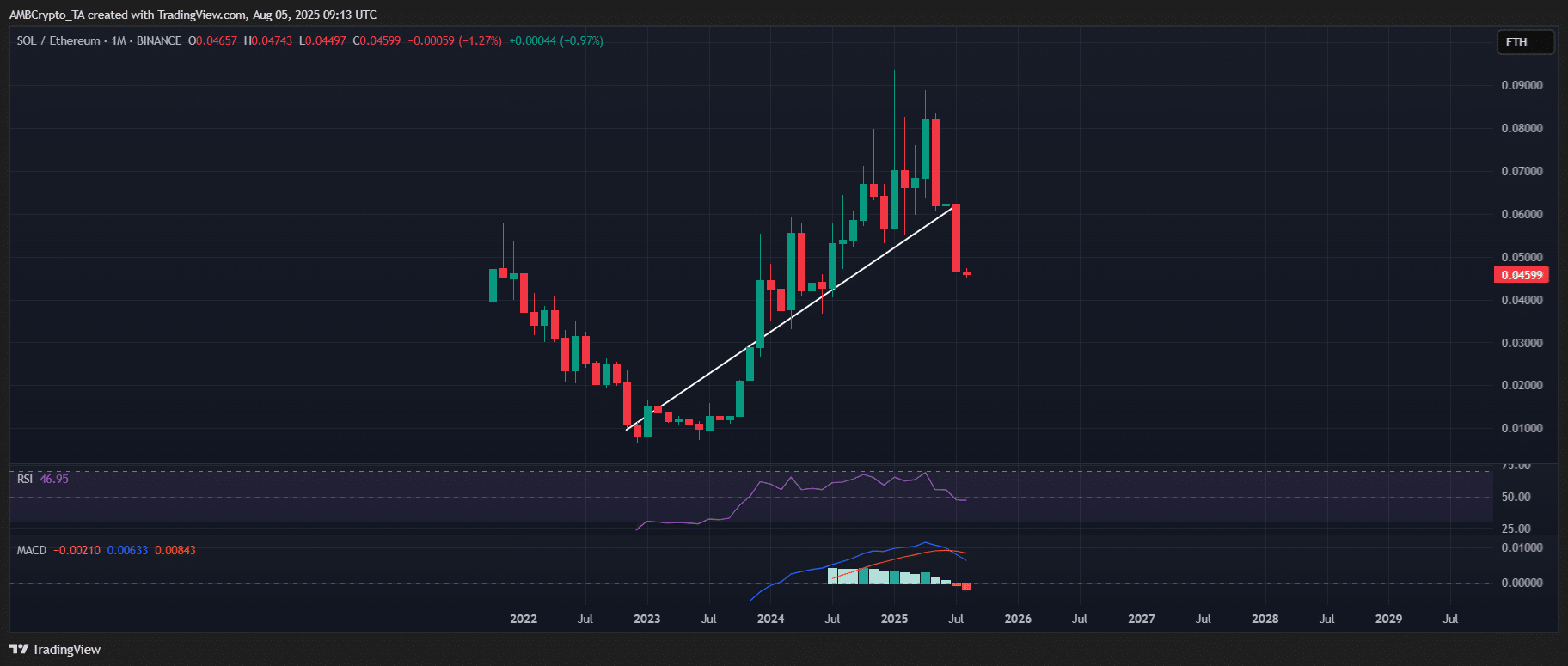Viewport: 1568px width, 666px height.
Task: Click the green +0.00044 (+0.97%) value
Action: coord(556,40)
